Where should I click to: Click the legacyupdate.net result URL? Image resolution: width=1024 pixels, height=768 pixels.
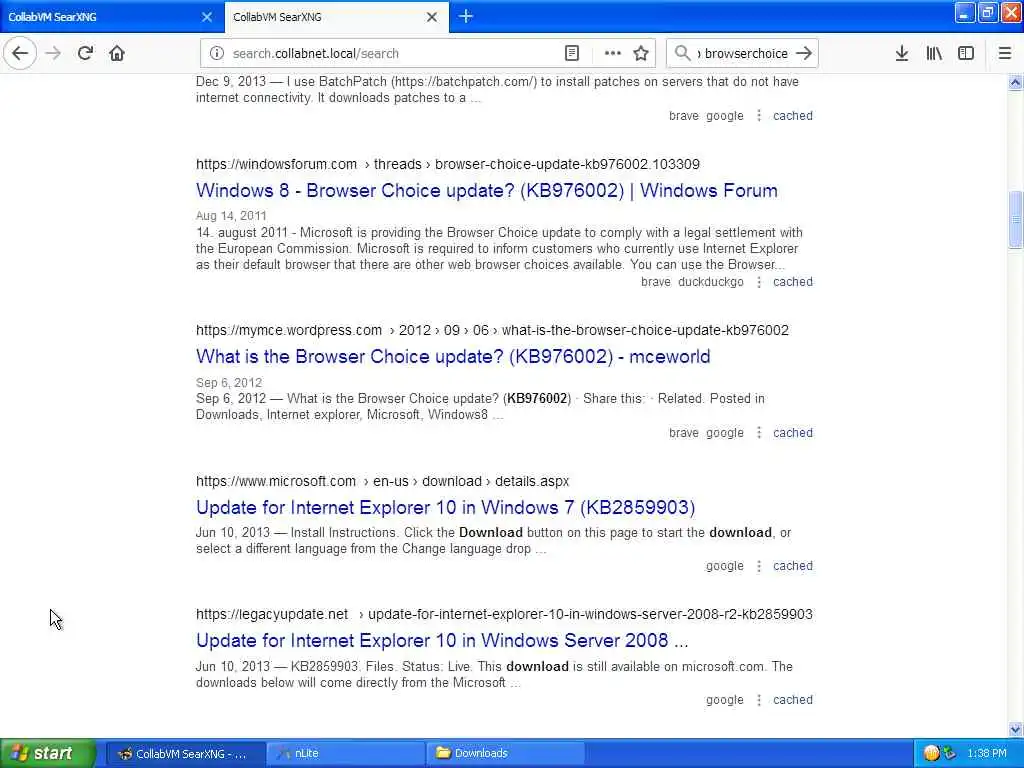pyautogui.click(x=504, y=615)
